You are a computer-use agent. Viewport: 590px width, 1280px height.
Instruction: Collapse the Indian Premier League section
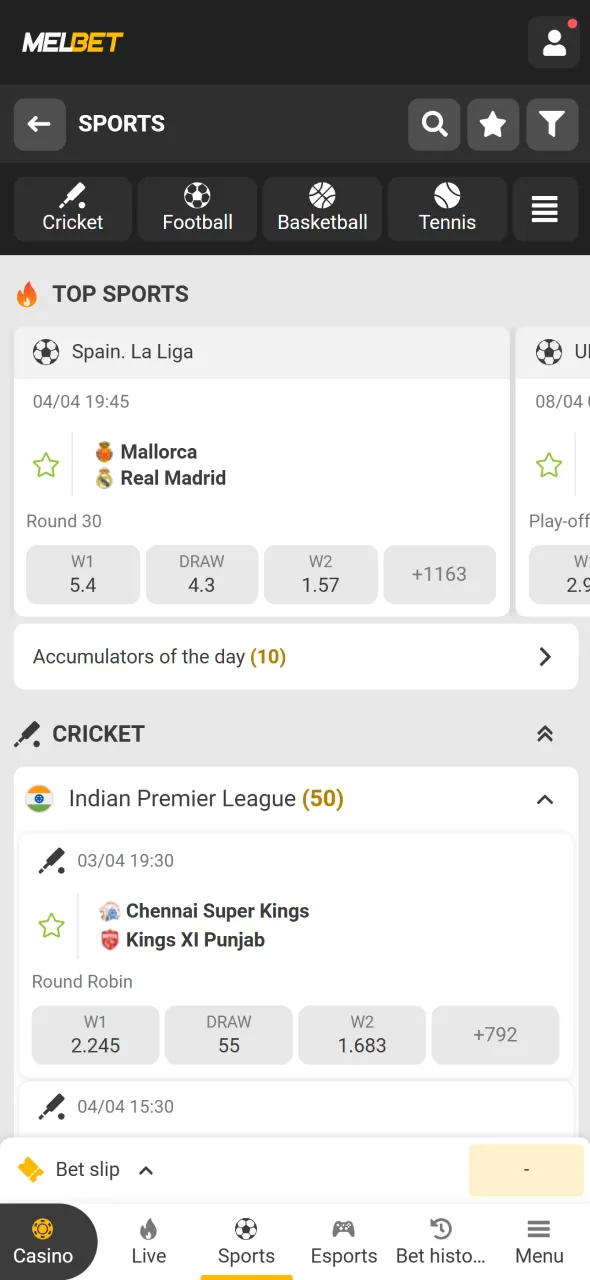pyautogui.click(x=545, y=799)
